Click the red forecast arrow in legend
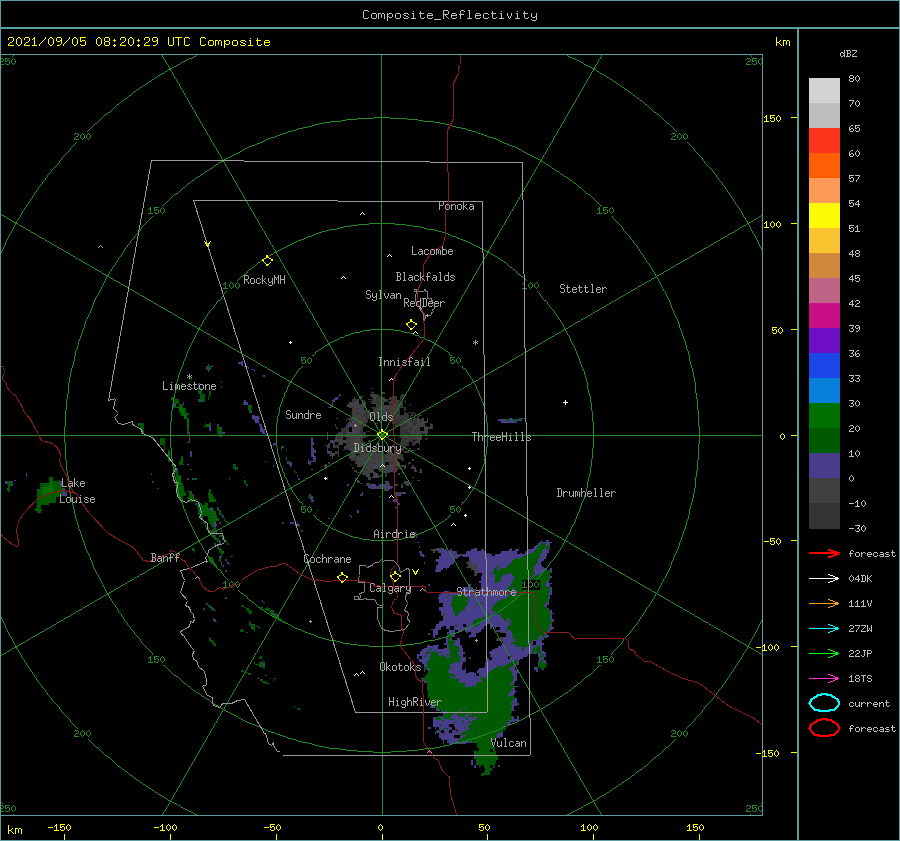Viewport: 900px width, 841px height. 824,553
